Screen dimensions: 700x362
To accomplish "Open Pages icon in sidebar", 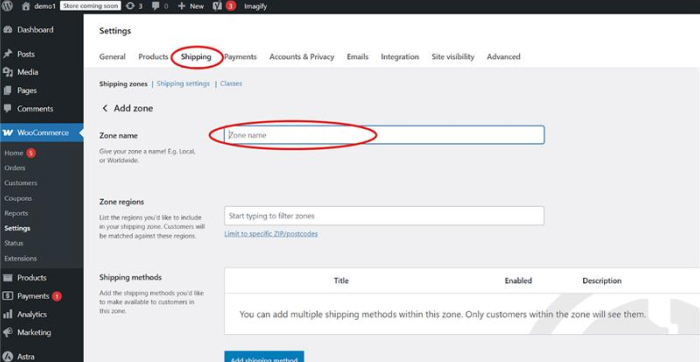I will tap(7, 91).
